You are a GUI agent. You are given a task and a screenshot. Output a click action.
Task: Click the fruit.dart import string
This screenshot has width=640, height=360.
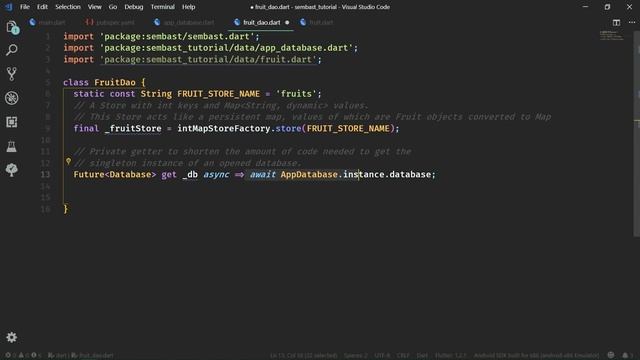click(x=208, y=60)
